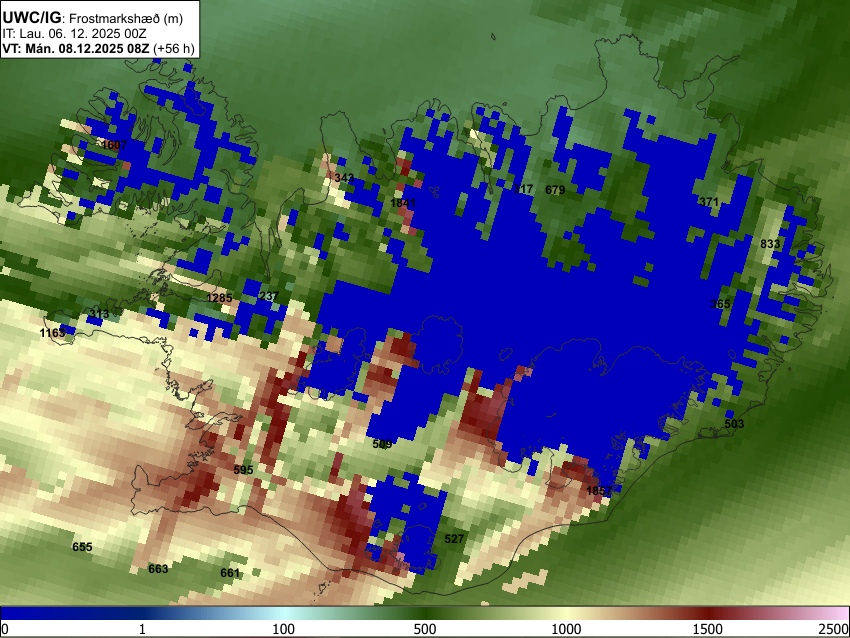The height and width of the screenshot is (638, 850).
Task: Click the map value 1285
Action: click(220, 298)
